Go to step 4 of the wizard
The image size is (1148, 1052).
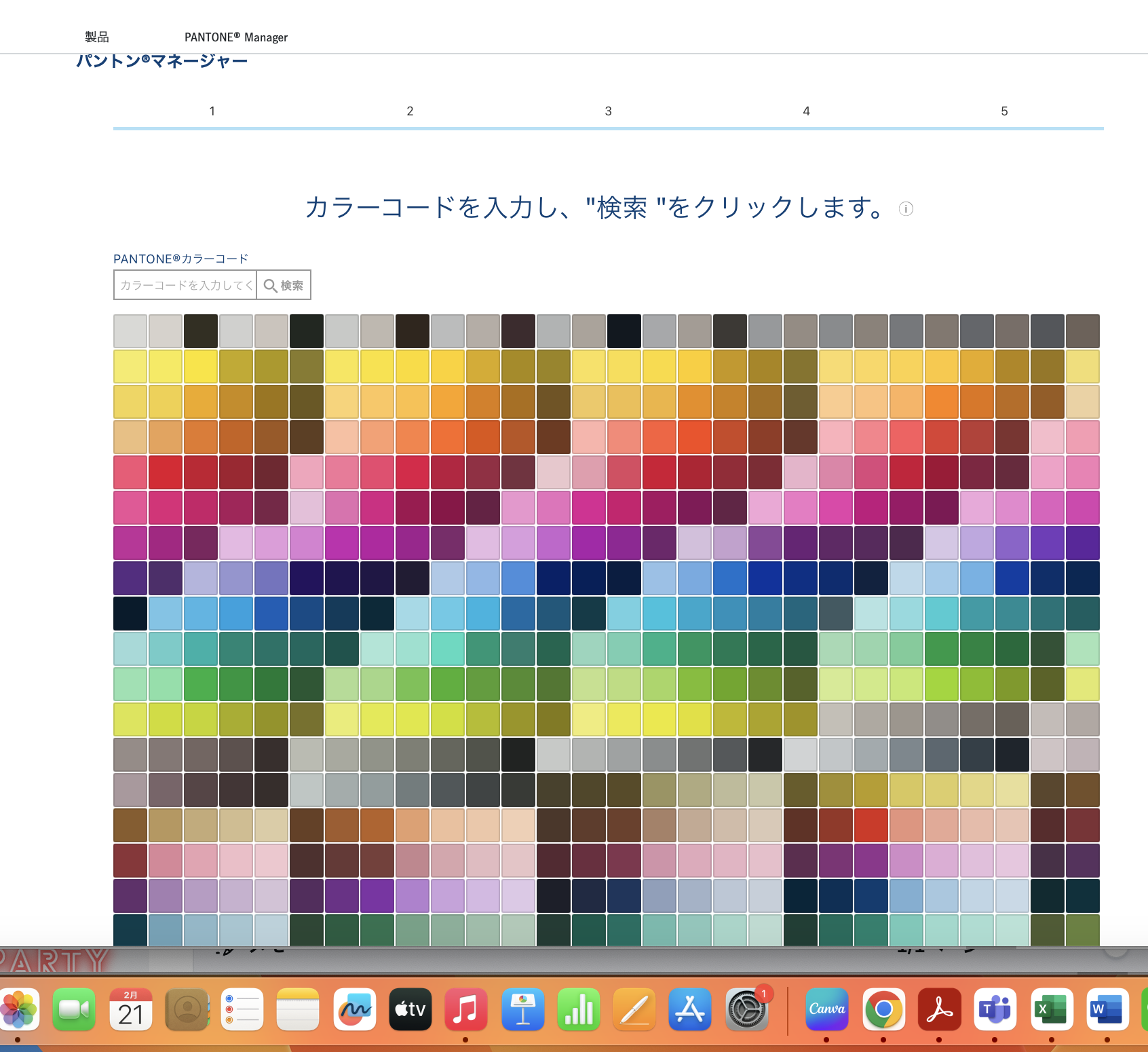807,111
